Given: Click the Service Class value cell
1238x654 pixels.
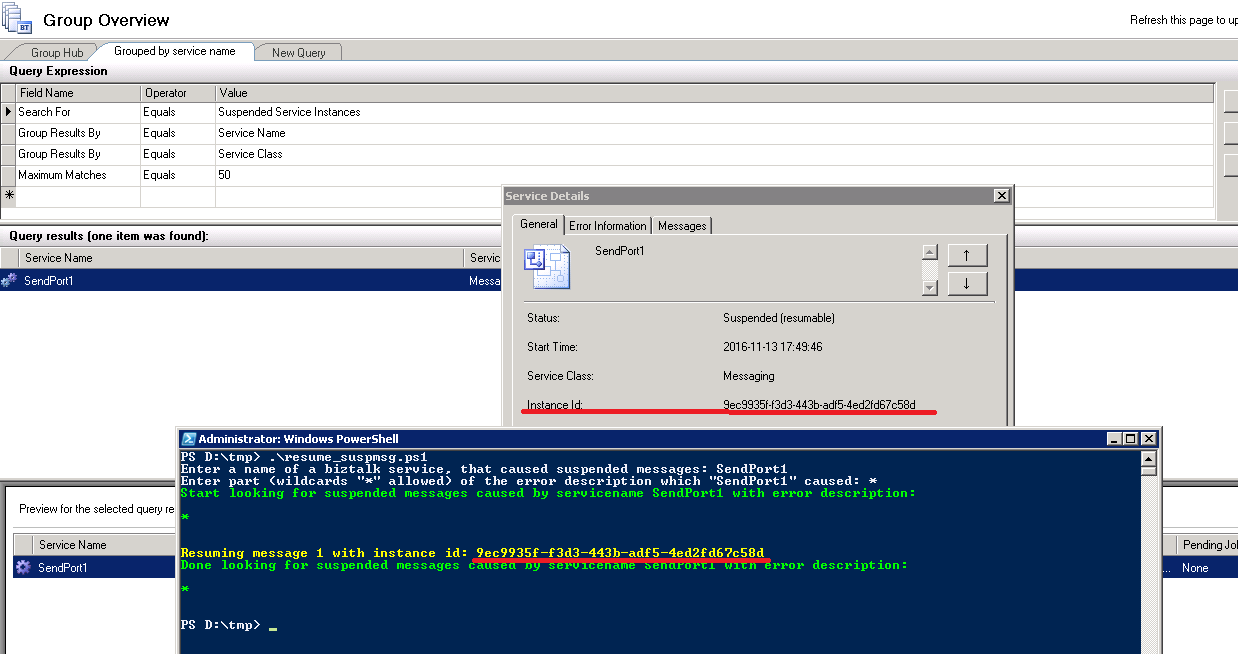Looking at the screenshot, I should [x=715, y=154].
